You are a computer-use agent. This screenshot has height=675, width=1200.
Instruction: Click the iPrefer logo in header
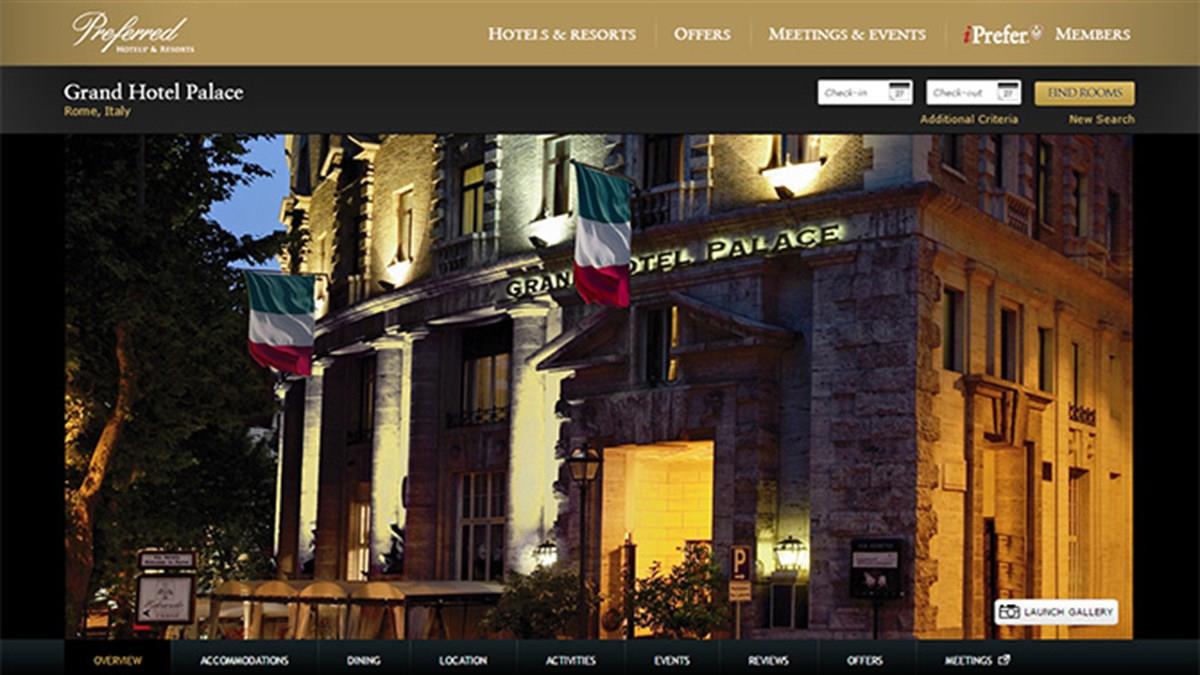[x=1001, y=34]
